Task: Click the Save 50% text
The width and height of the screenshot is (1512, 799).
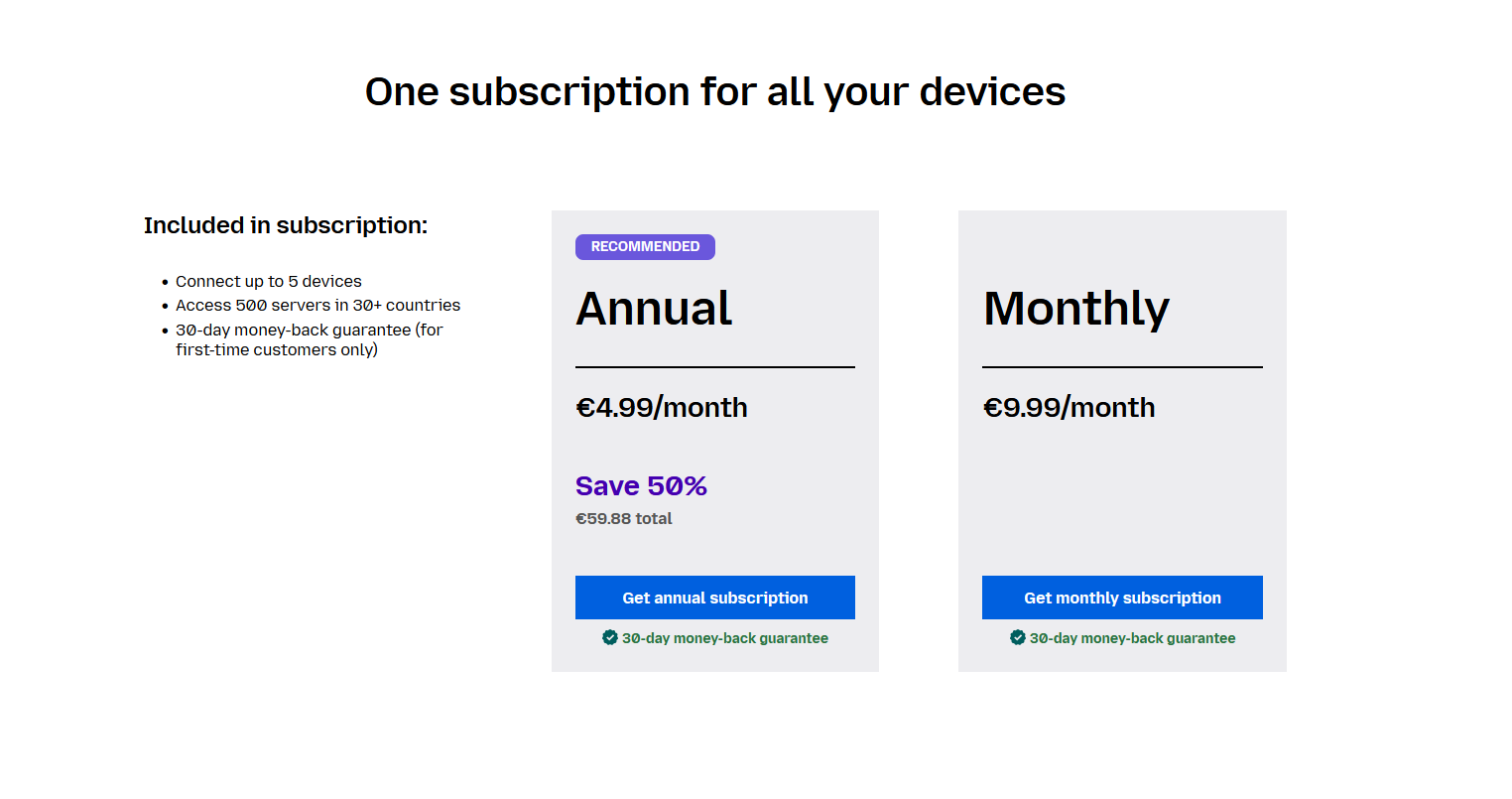Action: (641, 486)
